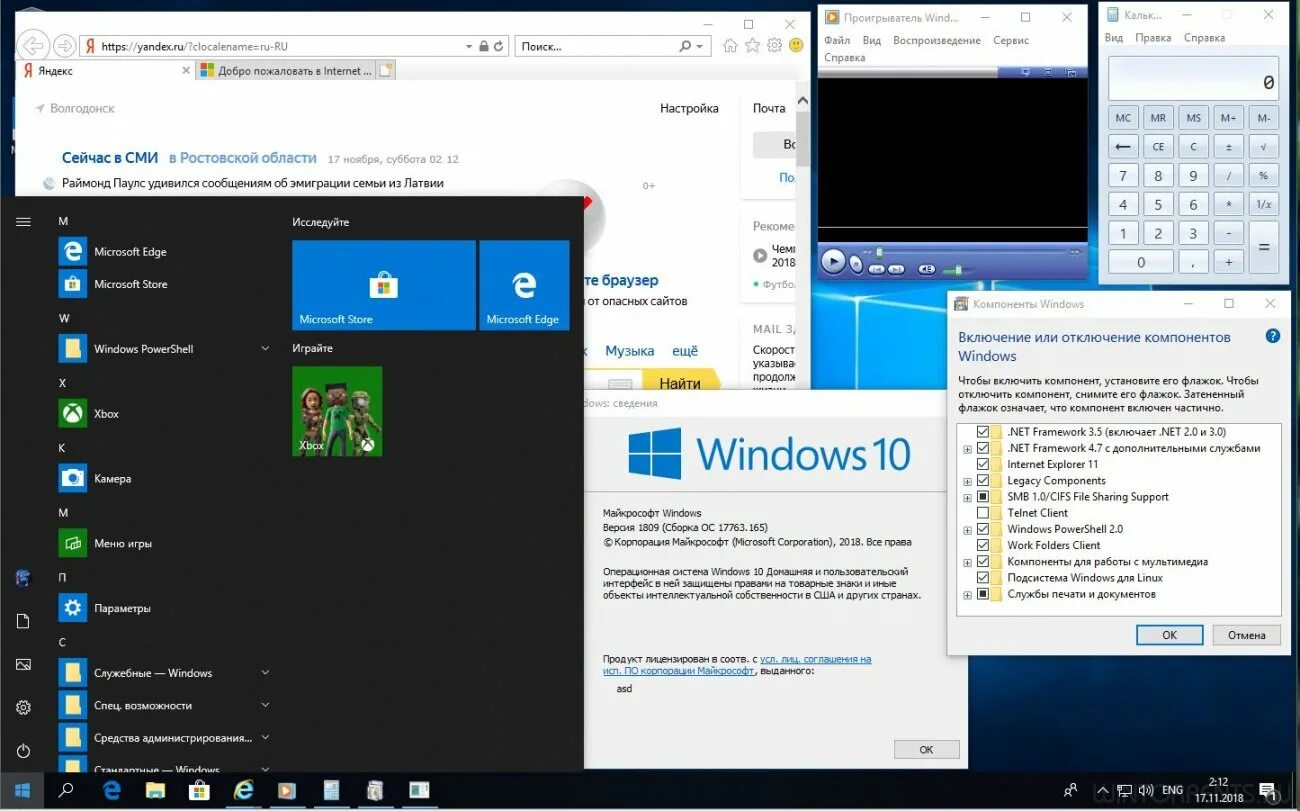Toggle Legacy Components checkbox
Screen dimensions: 1300x811
(x=983, y=481)
